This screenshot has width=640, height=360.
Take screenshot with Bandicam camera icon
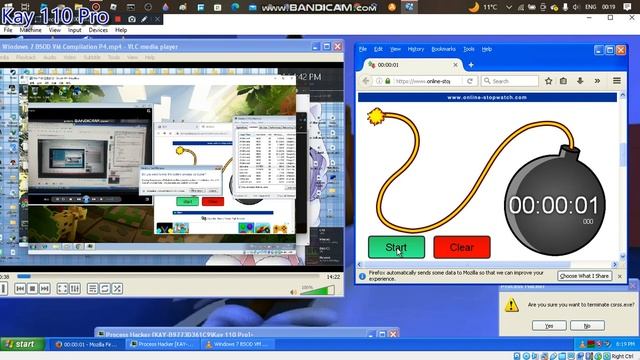[131, 19]
